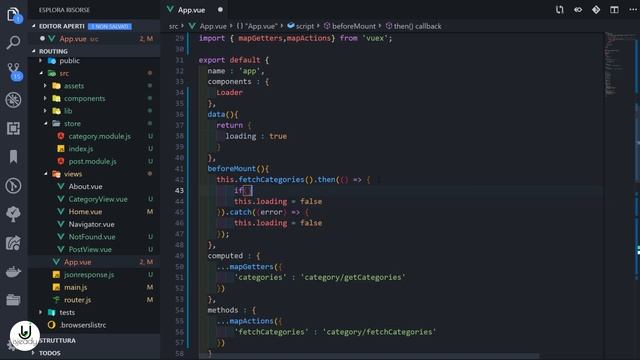
Task: Open the Docker whale view
Action: 13,271
